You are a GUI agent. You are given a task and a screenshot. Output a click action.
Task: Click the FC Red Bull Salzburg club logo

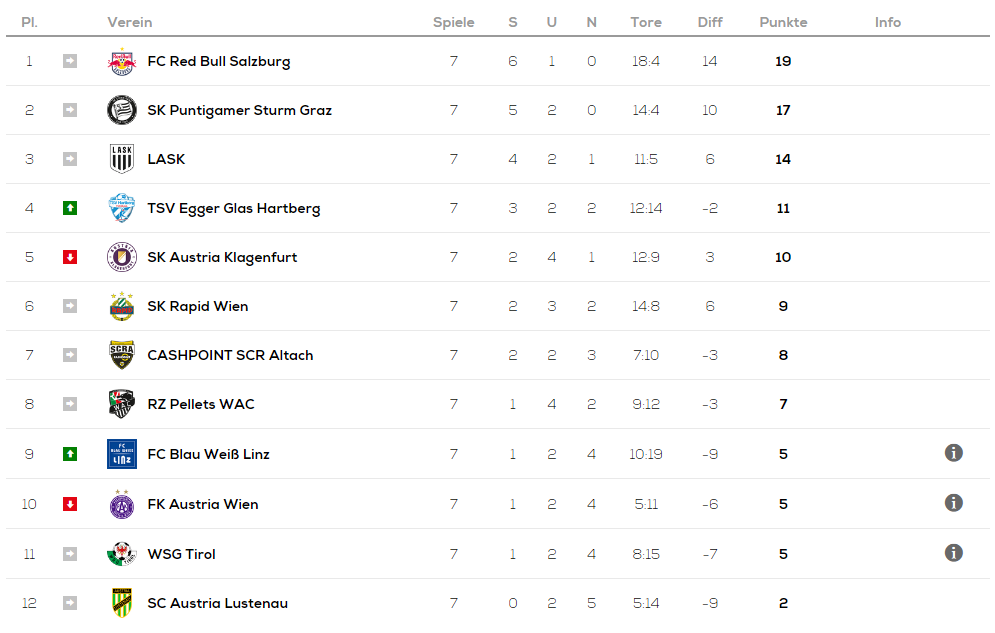coord(122,62)
